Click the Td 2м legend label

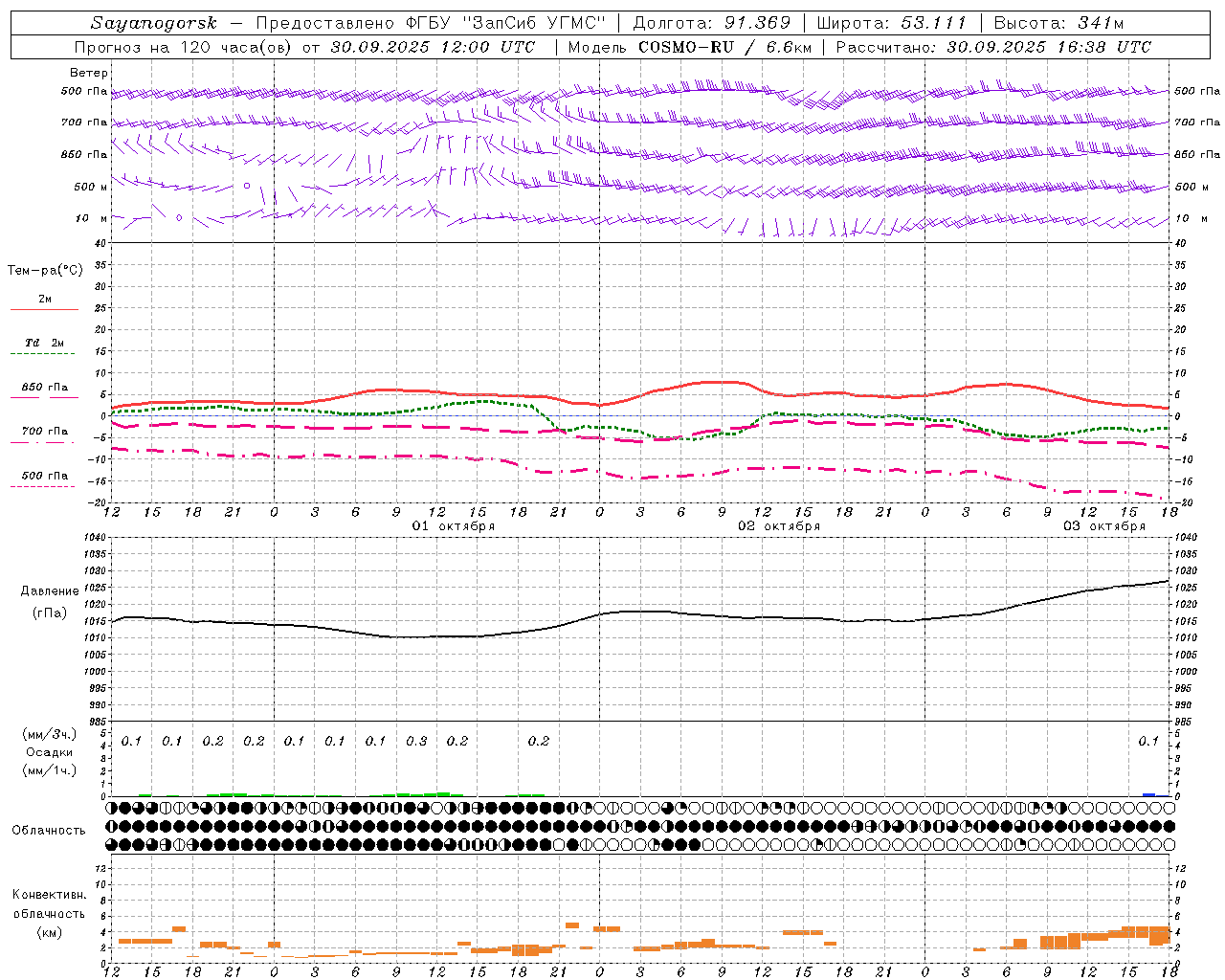44,343
